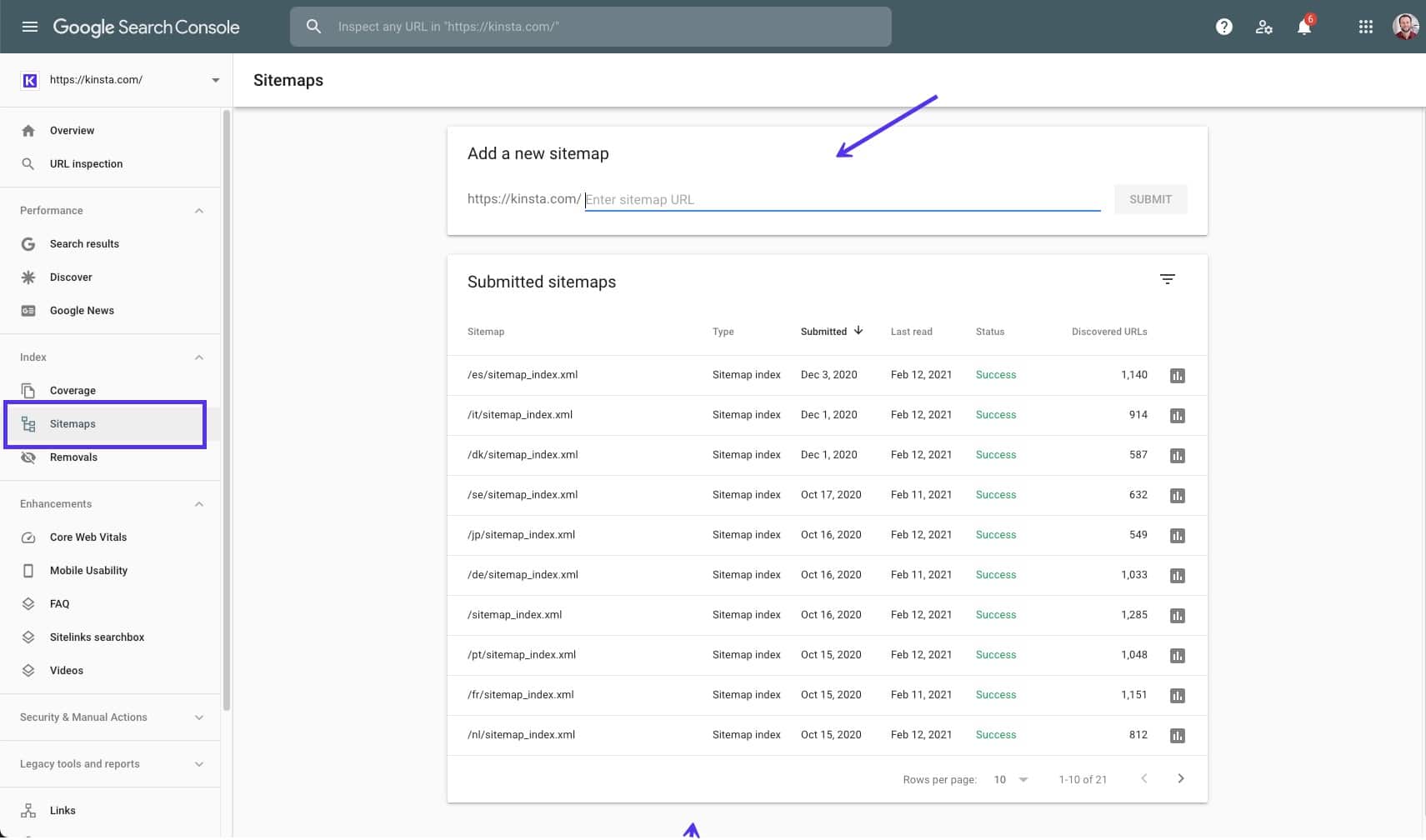Open the Help question mark icon

coord(1223,27)
